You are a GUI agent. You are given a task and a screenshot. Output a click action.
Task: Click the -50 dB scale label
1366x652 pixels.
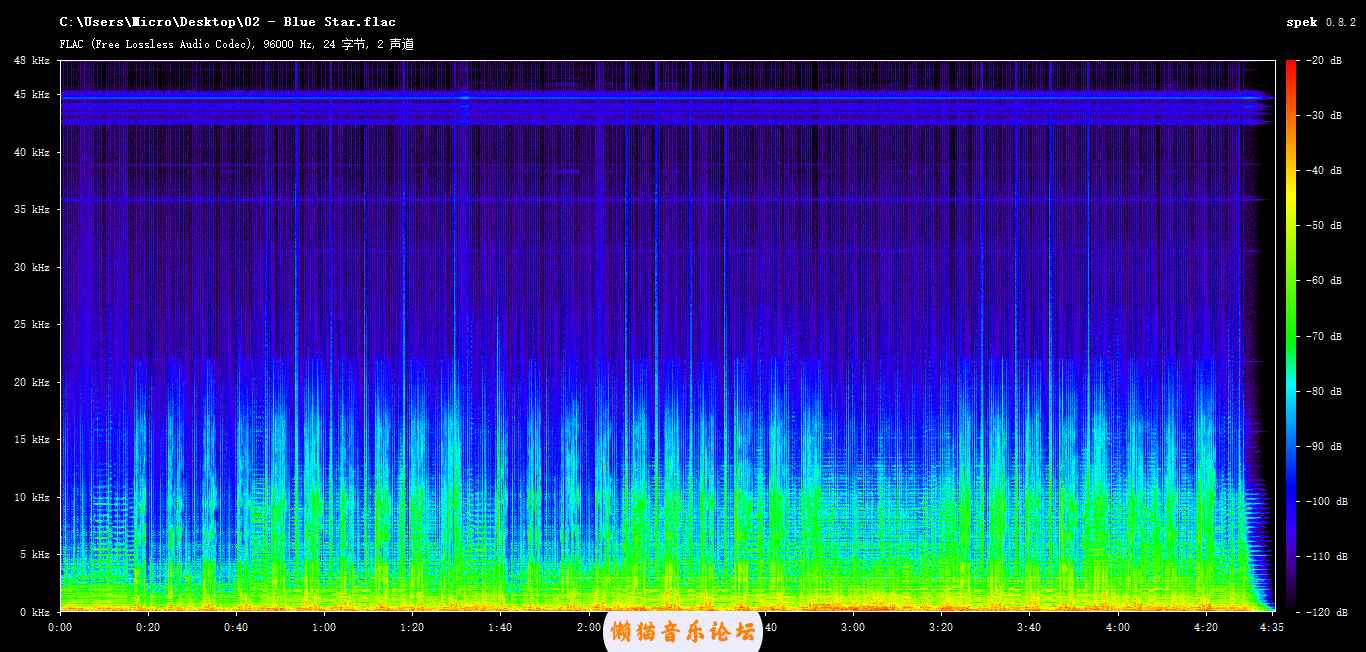coord(1326,226)
